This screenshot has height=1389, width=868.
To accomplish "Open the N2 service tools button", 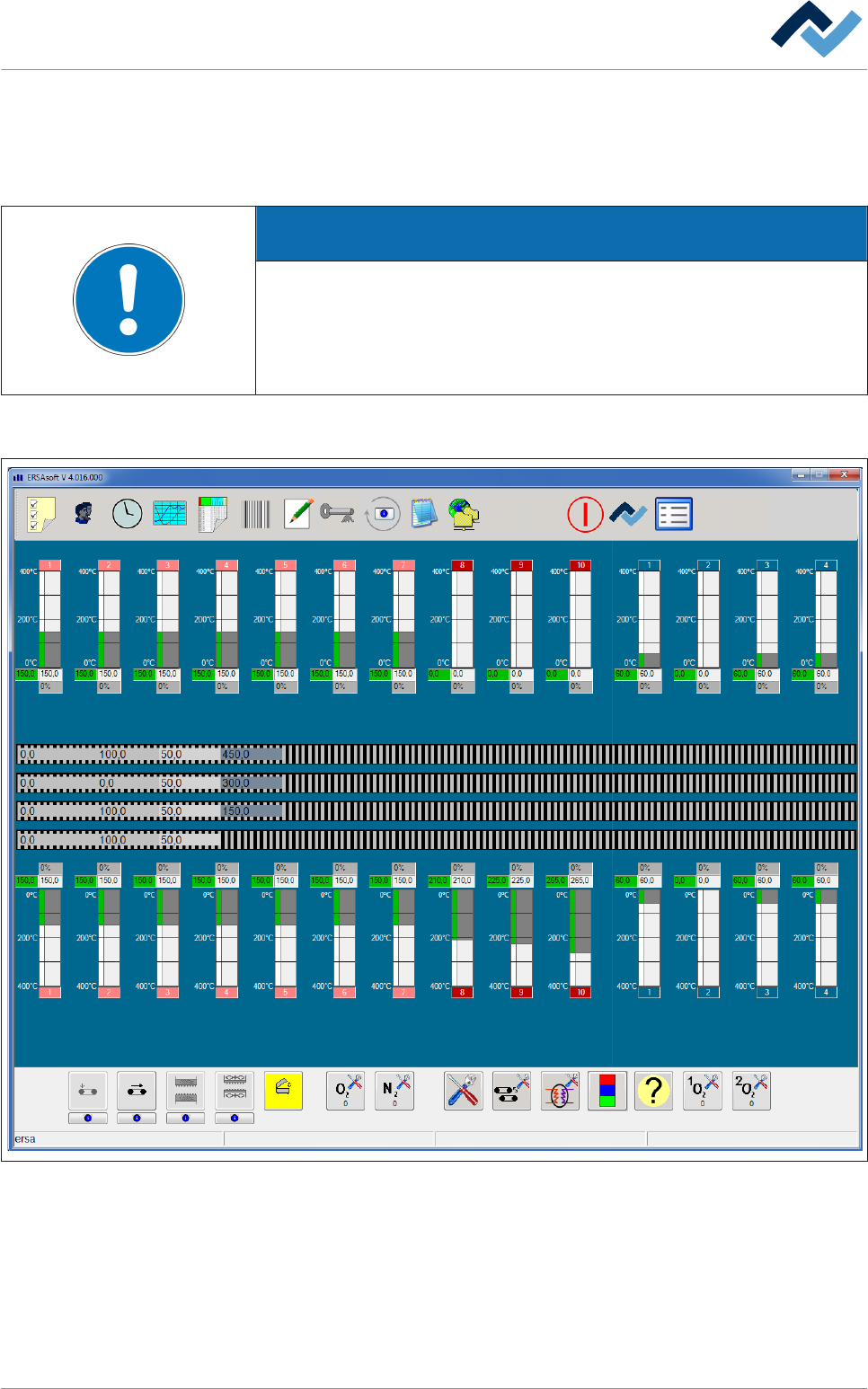I will coord(394,1091).
